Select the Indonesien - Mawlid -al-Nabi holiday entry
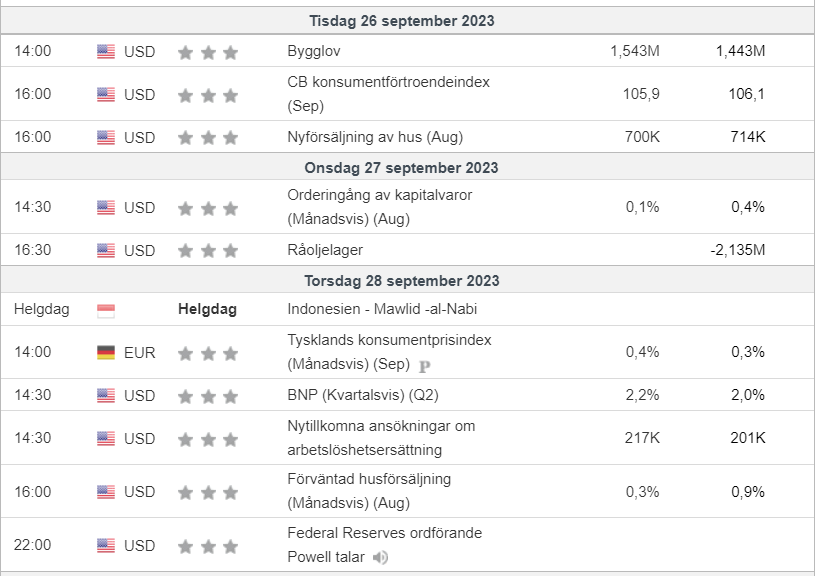 (x=382, y=309)
